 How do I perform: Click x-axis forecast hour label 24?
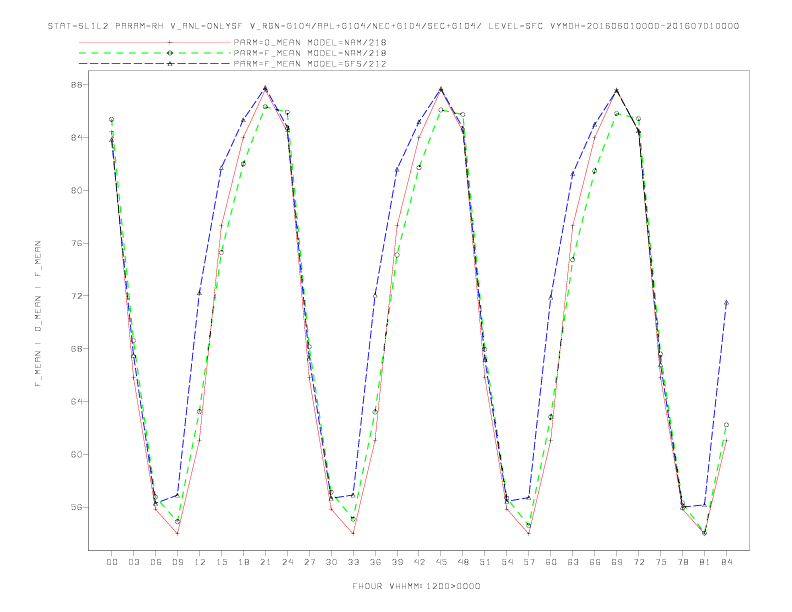287,562
